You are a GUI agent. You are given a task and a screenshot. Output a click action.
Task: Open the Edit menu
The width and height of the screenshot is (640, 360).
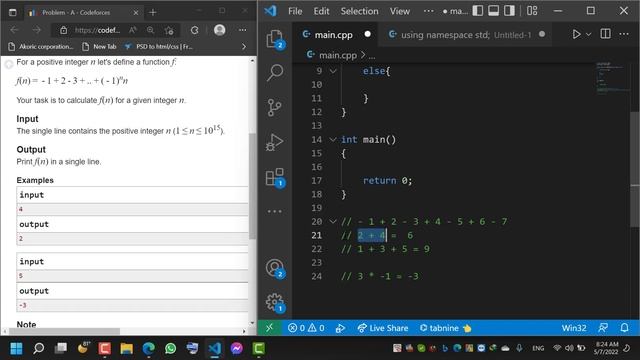coord(321,11)
